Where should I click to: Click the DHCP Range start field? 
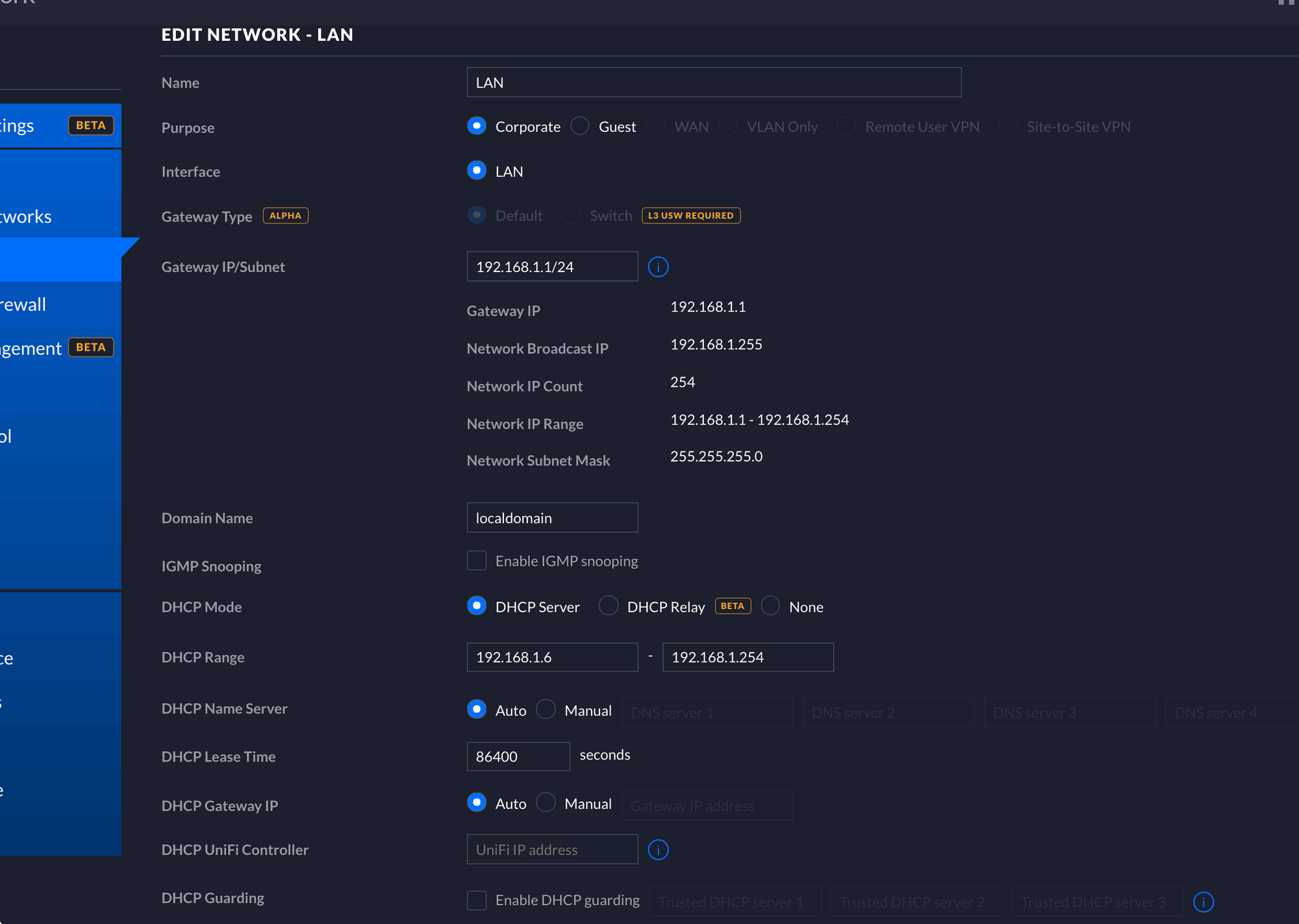click(551, 657)
